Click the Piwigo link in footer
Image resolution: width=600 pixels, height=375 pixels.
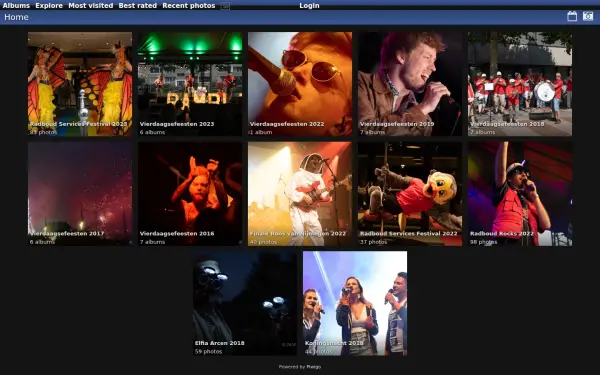pos(314,367)
